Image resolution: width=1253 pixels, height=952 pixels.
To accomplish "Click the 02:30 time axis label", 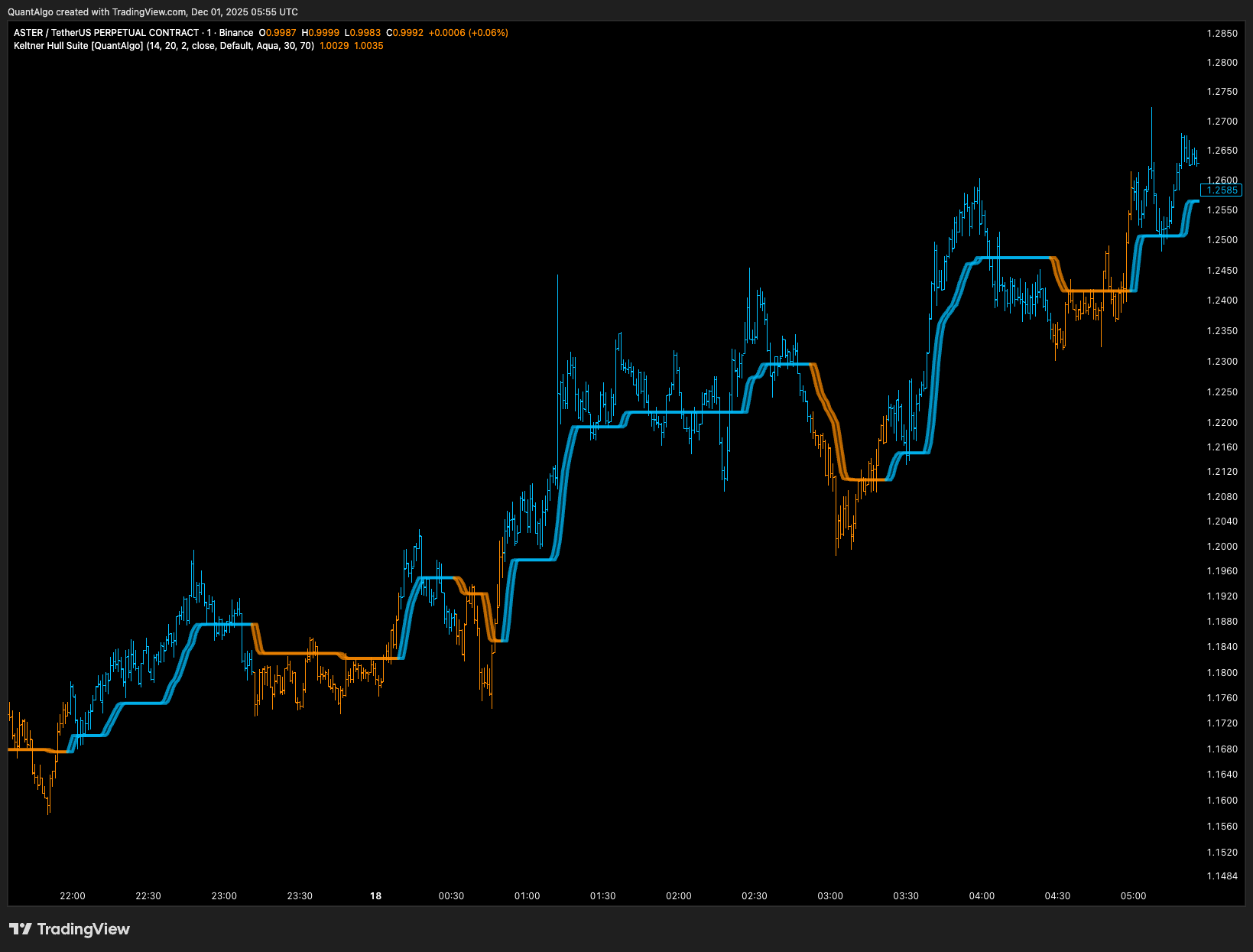I will (x=755, y=896).
